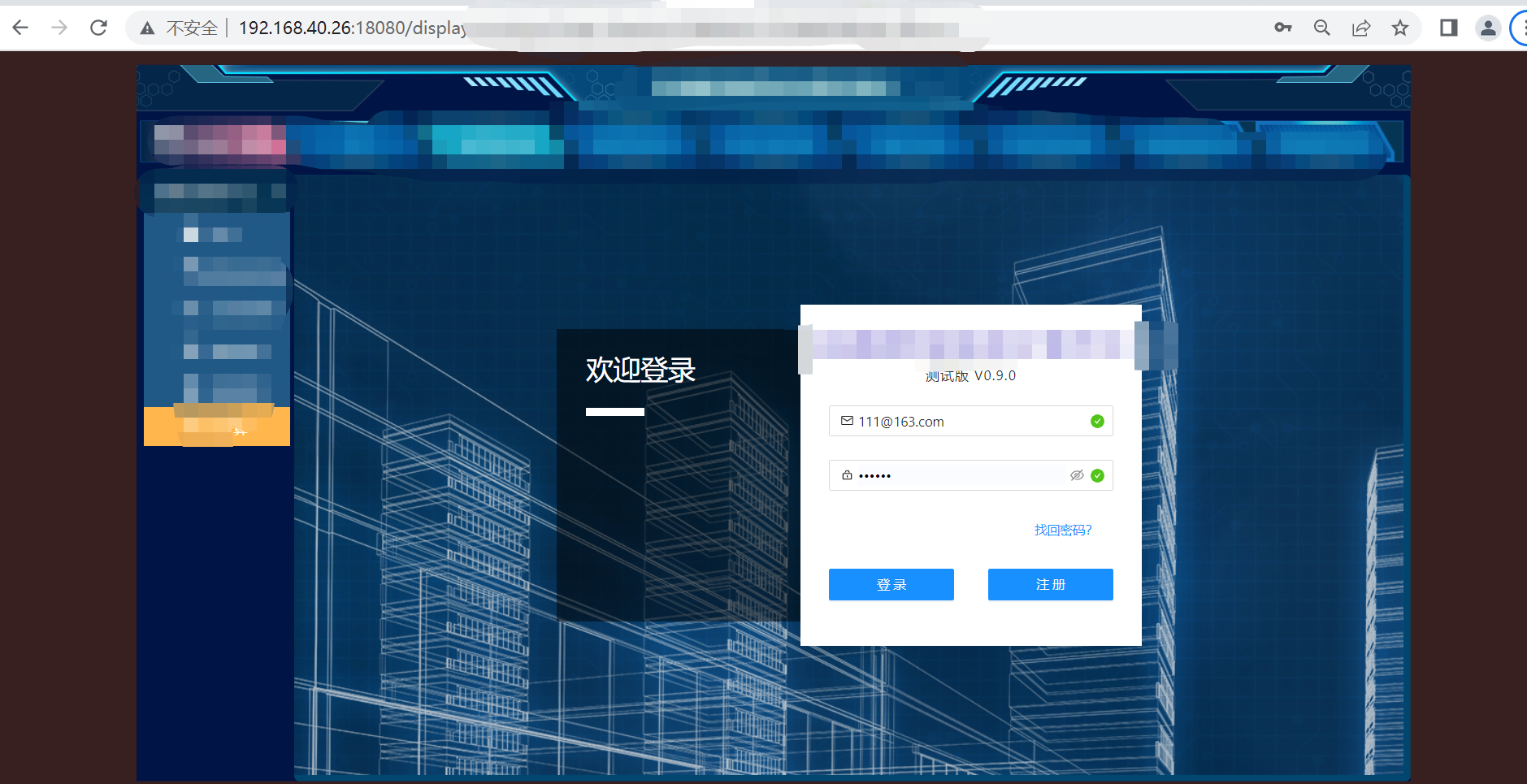The width and height of the screenshot is (1527, 784).
Task: Toggle password visibility with the eye icon
Action: pos(1077,474)
